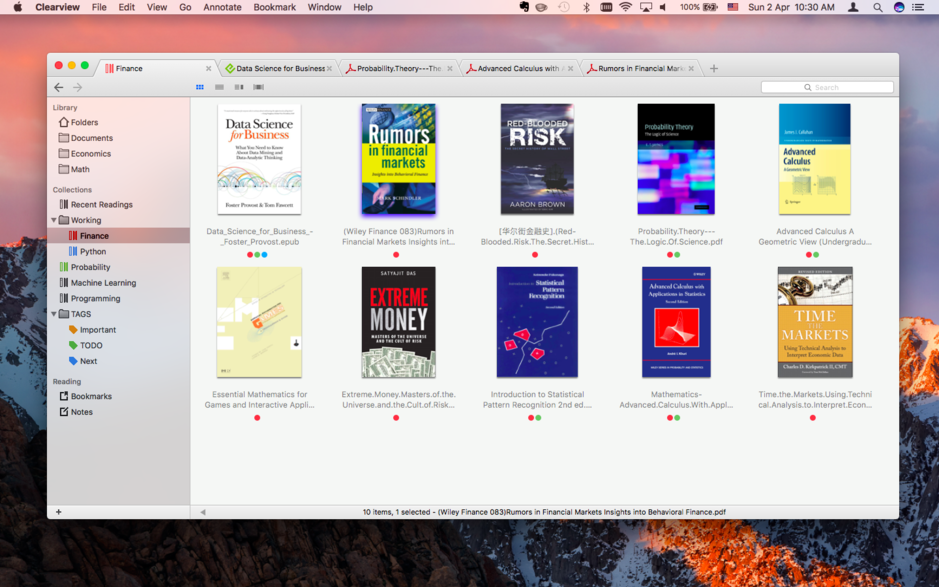This screenshot has width=939, height=587.
Task: Collapse the TAGS group
Action: pyautogui.click(x=55, y=313)
